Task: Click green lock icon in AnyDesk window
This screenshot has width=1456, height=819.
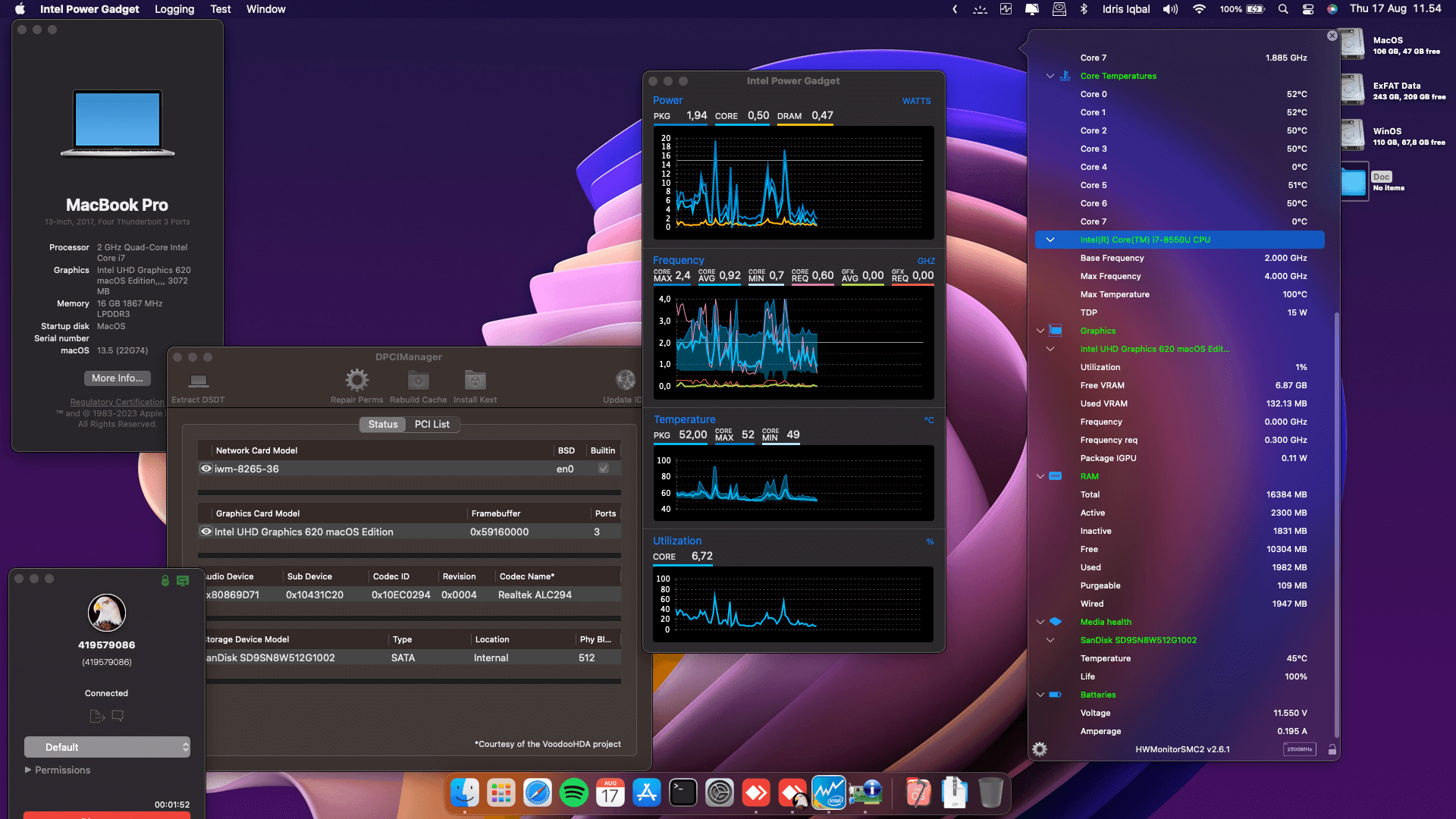Action: coord(165,580)
